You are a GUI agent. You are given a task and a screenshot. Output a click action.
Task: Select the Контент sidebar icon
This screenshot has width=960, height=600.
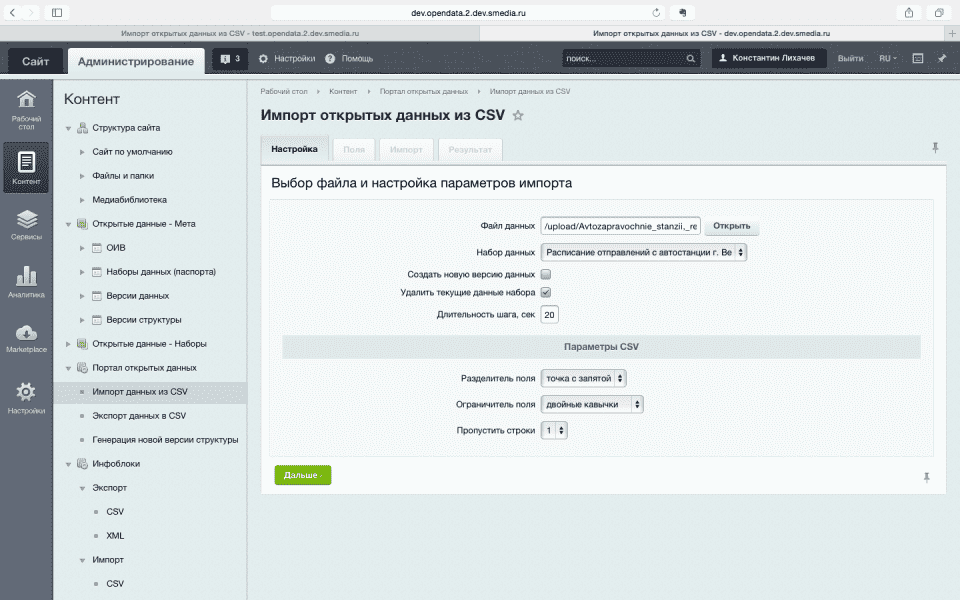26,168
